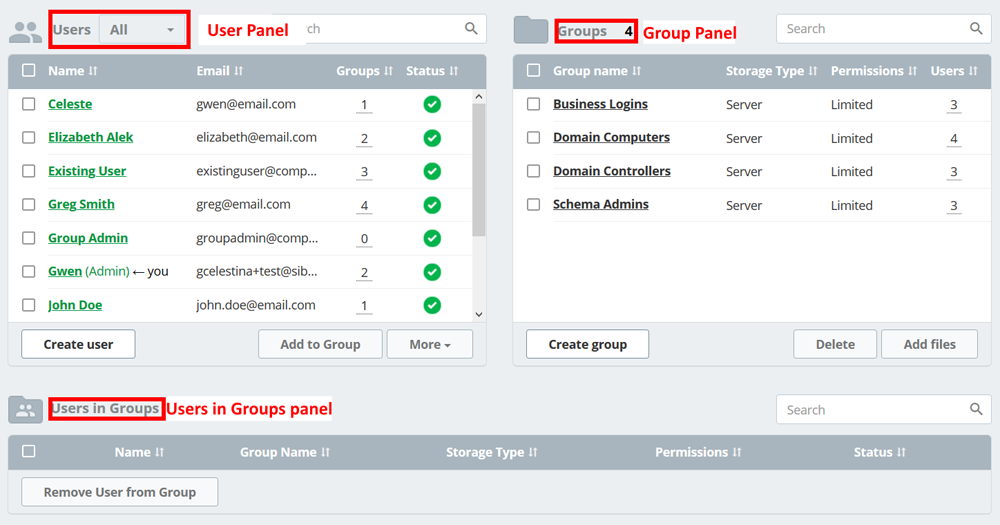Click the Users in Groups panel icon

pyautogui.click(x=25, y=409)
